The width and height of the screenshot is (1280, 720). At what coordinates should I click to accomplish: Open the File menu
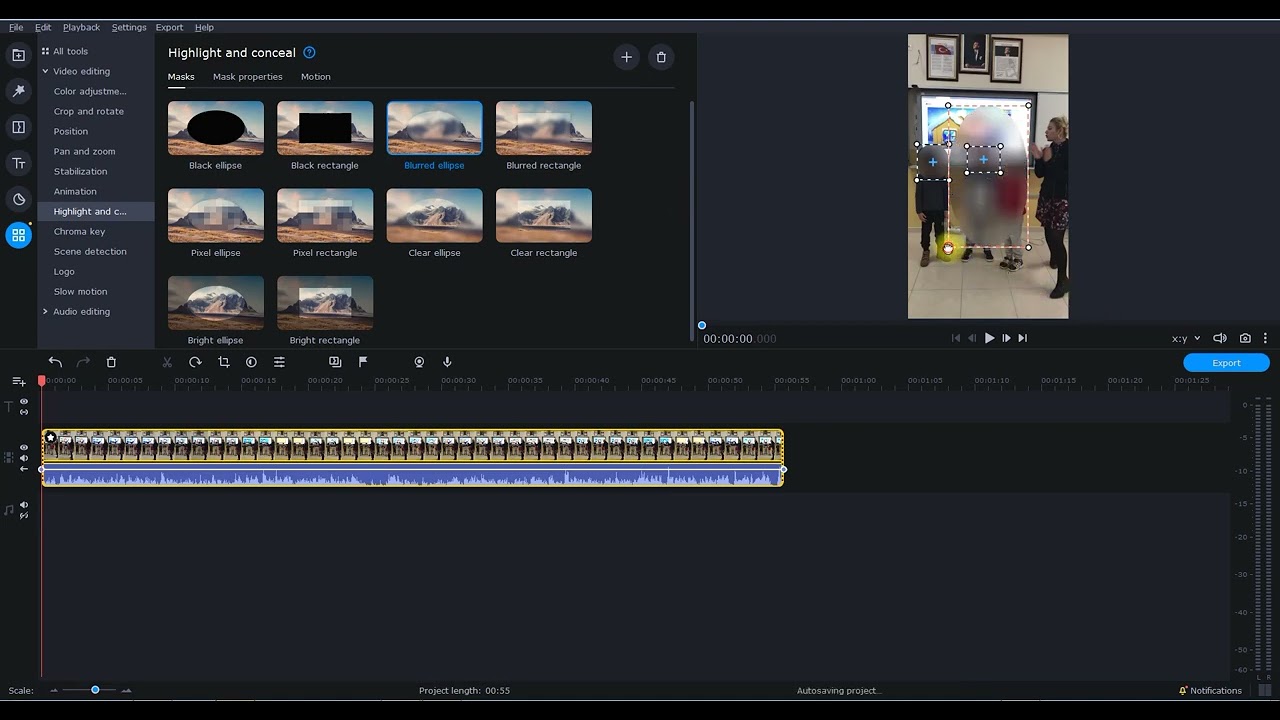tap(16, 27)
